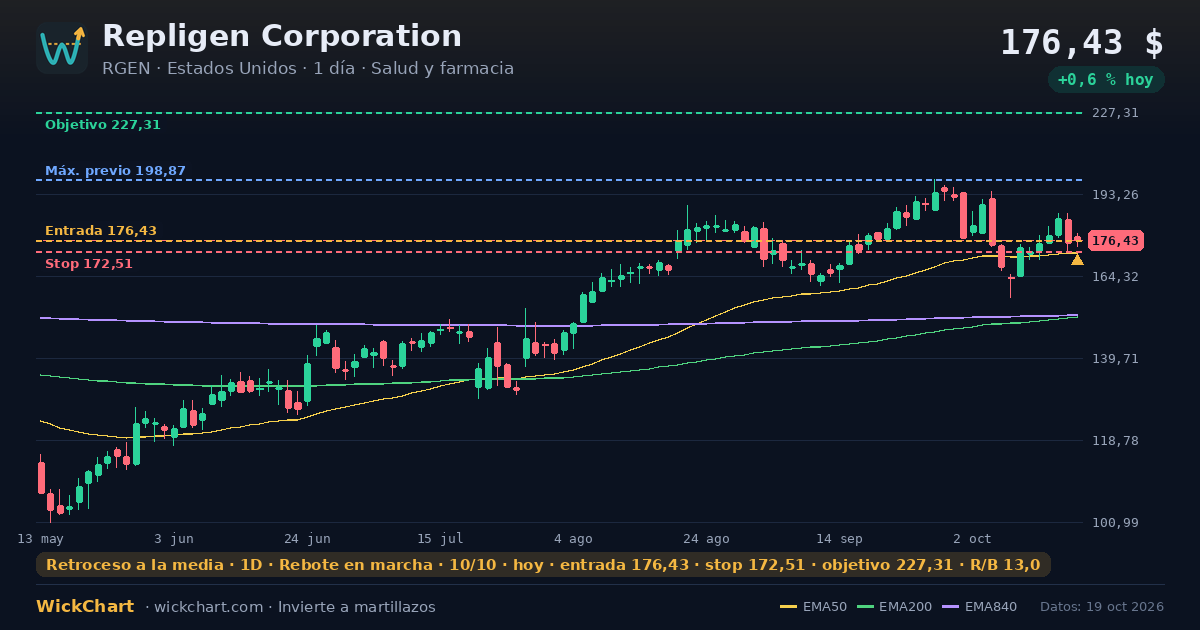Image resolution: width=1200 pixels, height=630 pixels.
Task: Click the 193,26 axis value
Action: click(1115, 194)
